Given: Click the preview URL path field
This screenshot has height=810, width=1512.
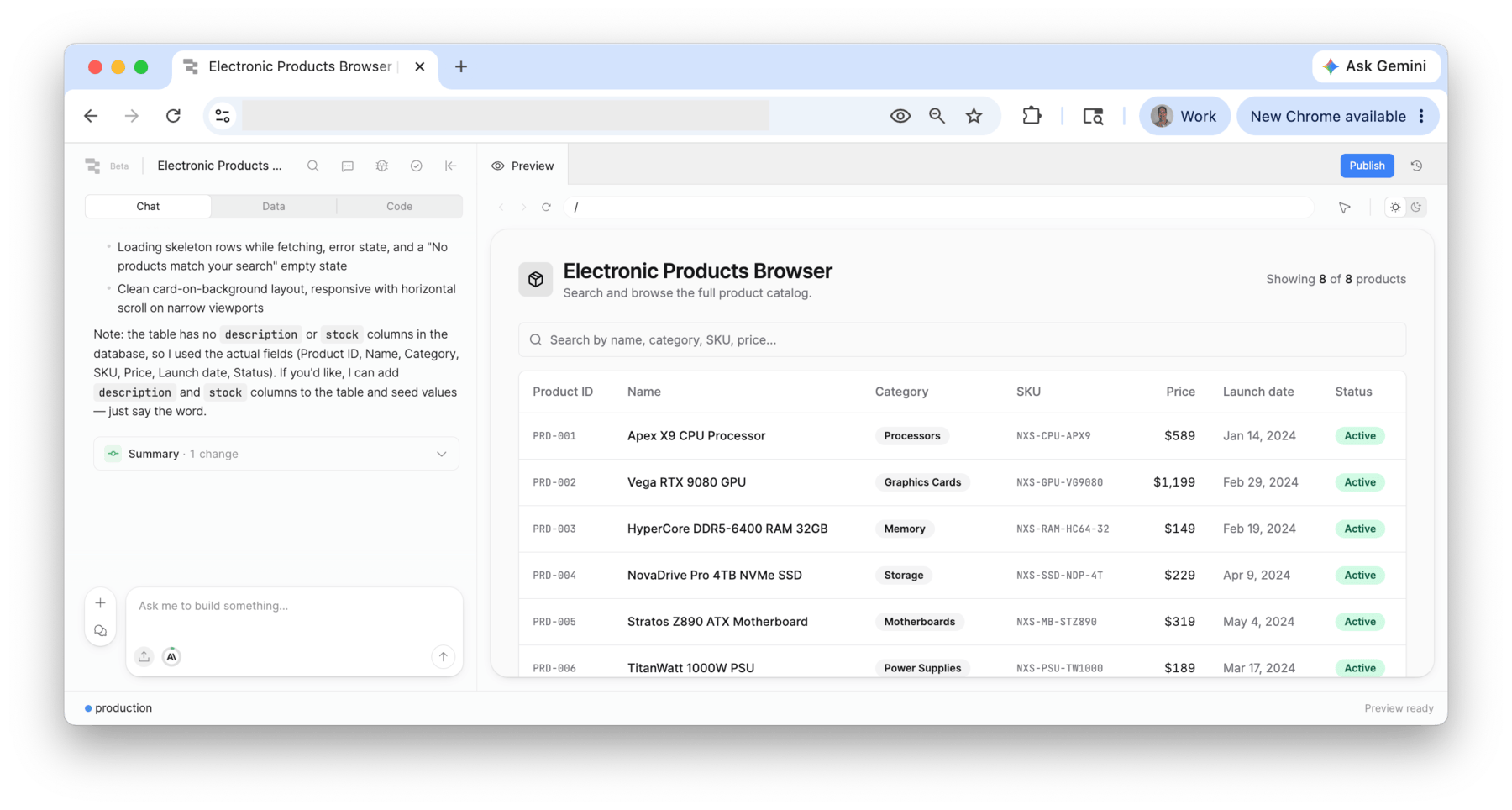Looking at the screenshot, I should (939, 207).
